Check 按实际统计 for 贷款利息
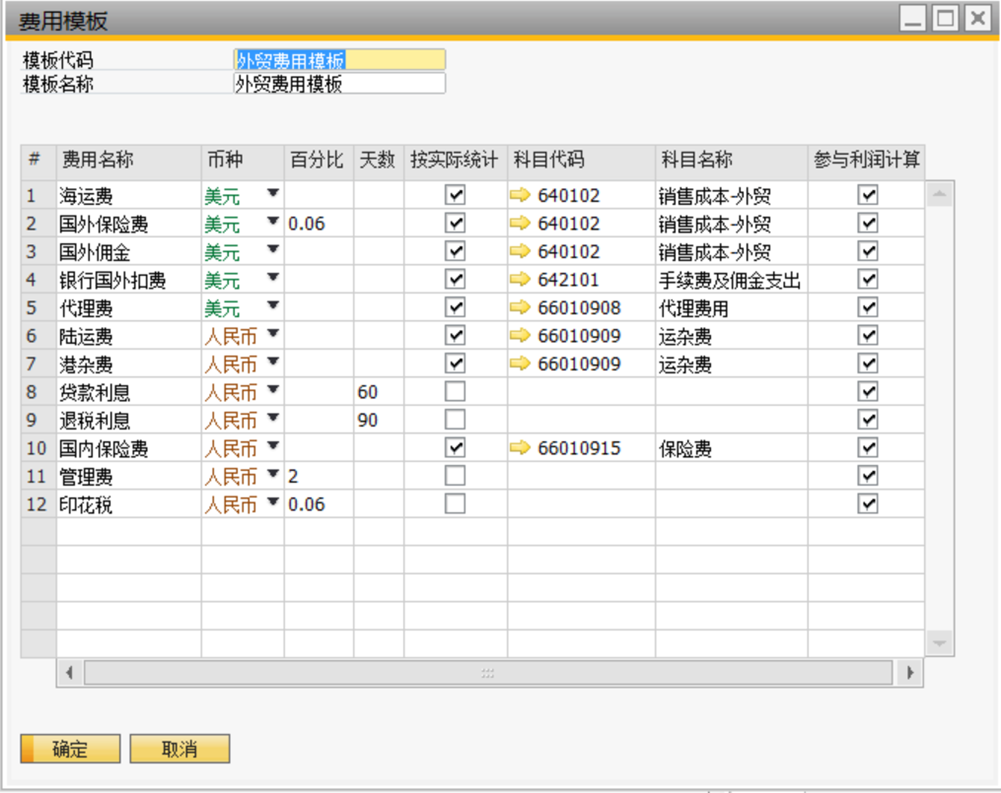 coord(455,391)
